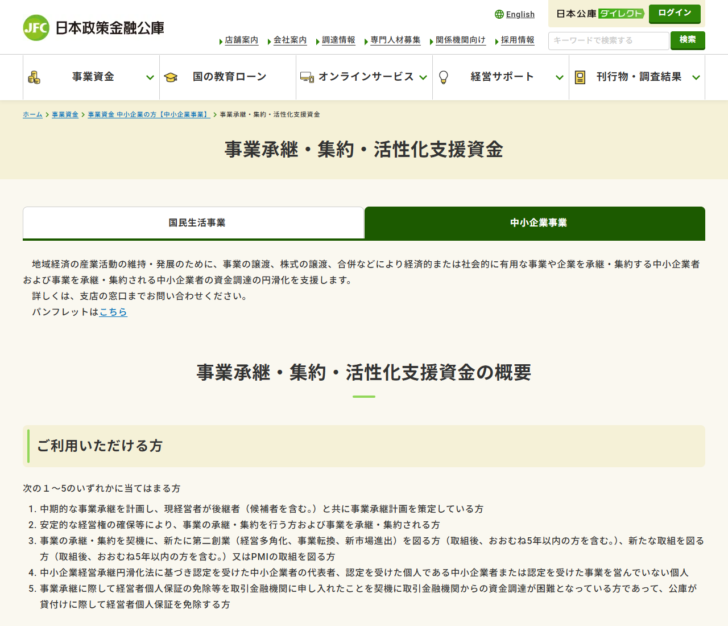
Task: Open the 店舗案内 link
Action: (241, 40)
